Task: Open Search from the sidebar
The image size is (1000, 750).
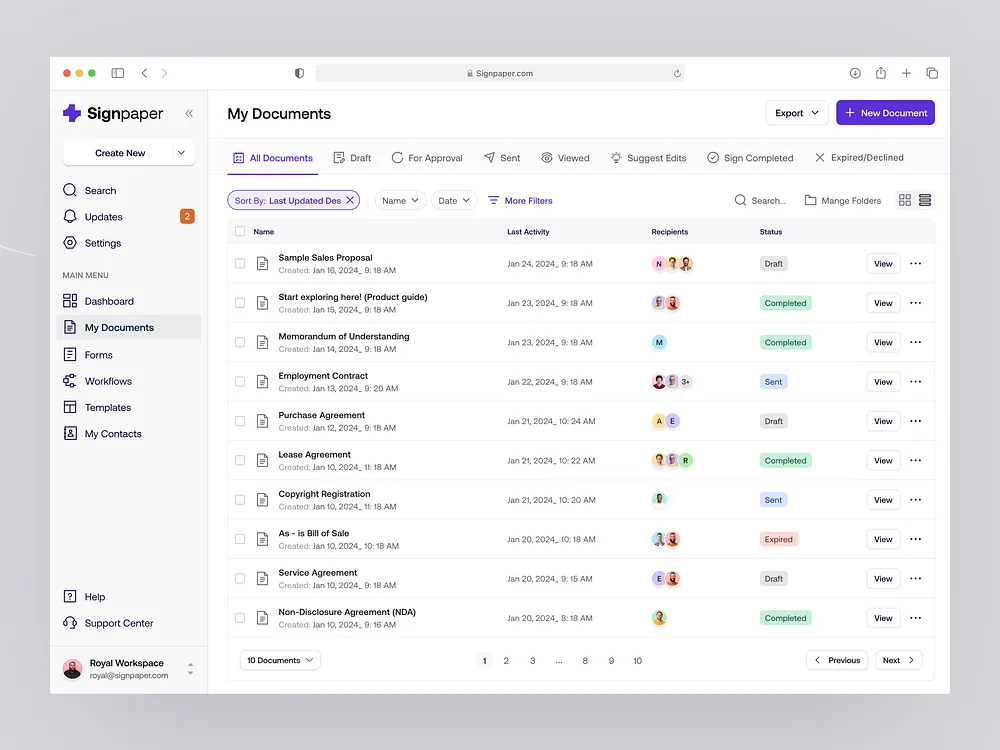Action: [x=98, y=190]
